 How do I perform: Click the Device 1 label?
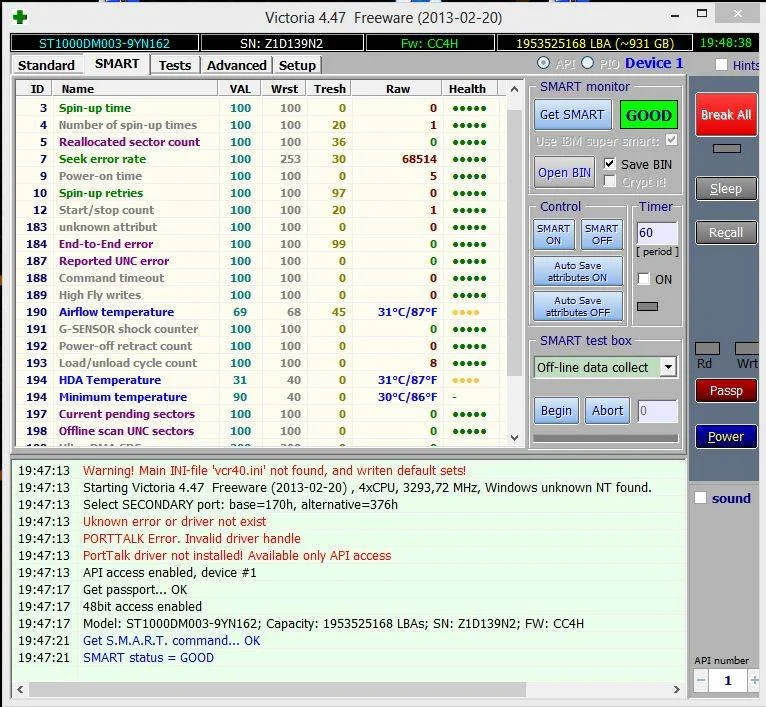pos(654,63)
